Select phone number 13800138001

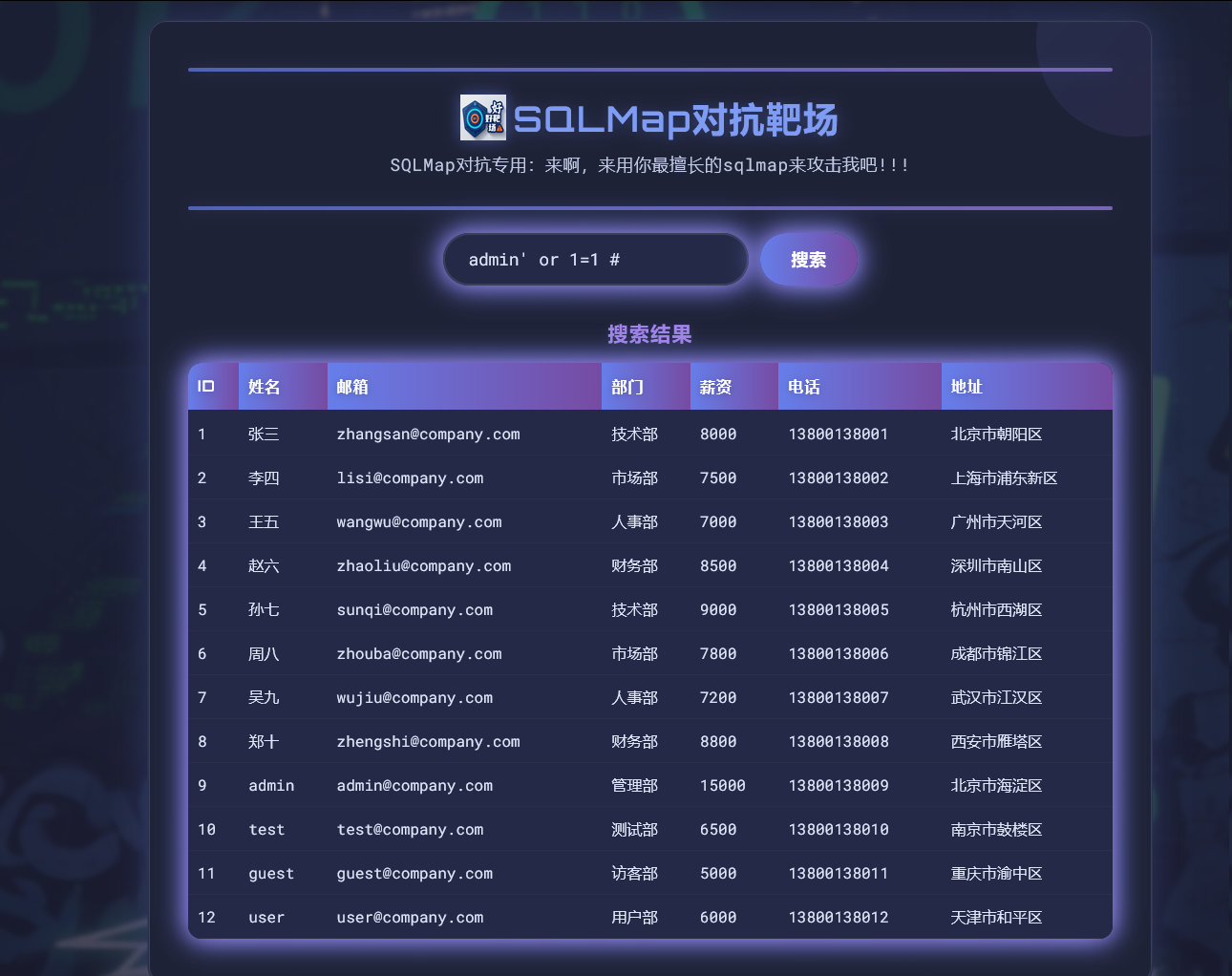(839, 435)
